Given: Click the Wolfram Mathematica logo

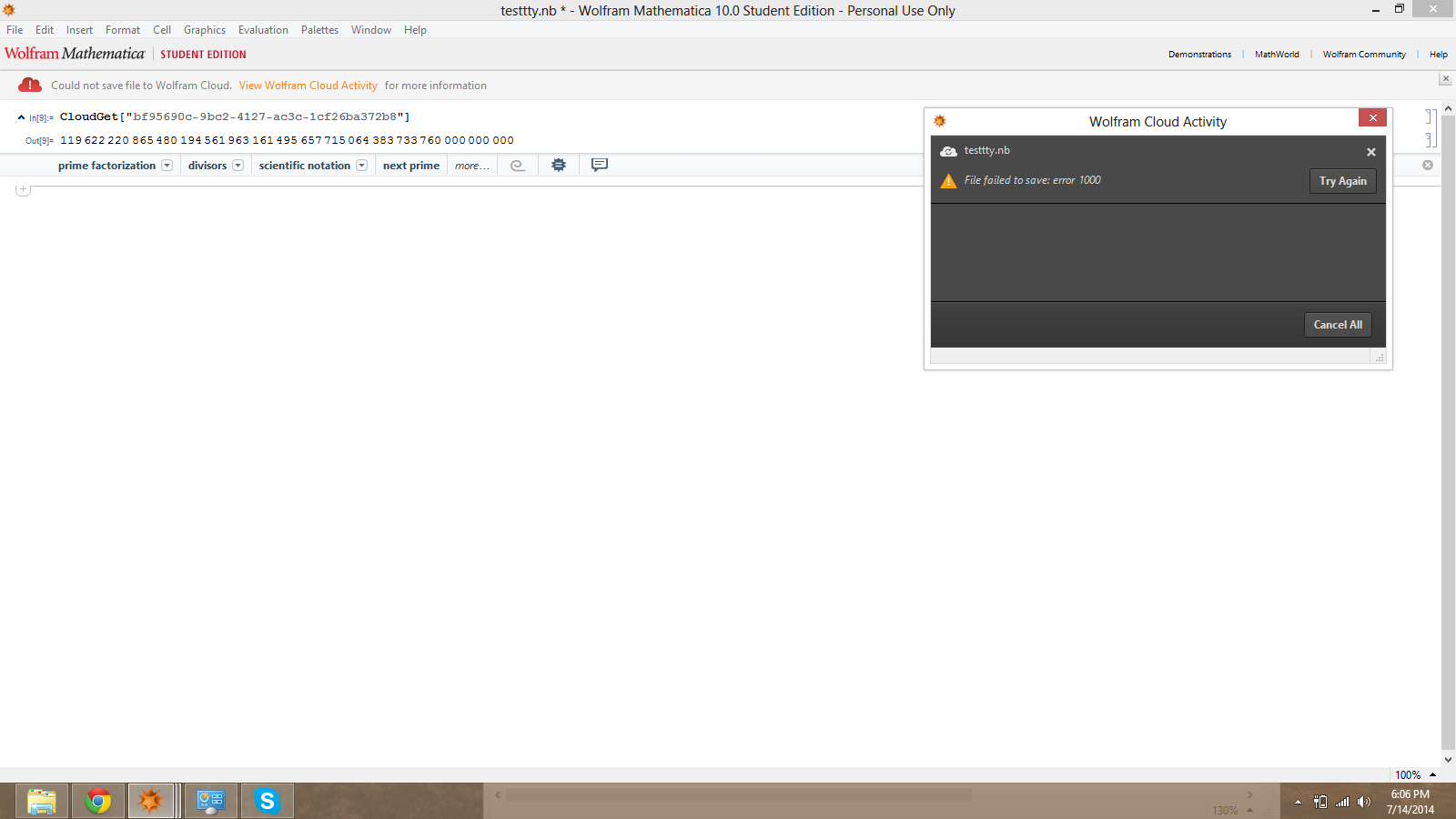Looking at the screenshot, I should (x=75, y=54).
